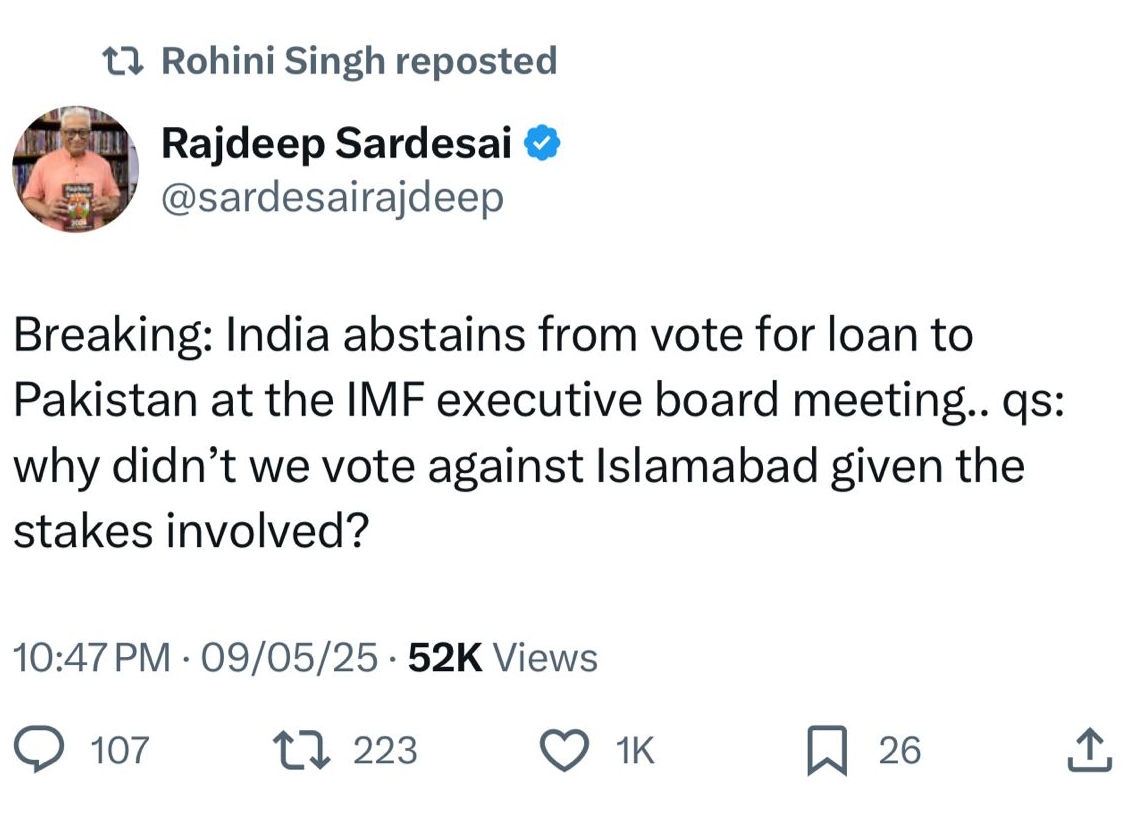Click the 107 replies count
The image size is (1127, 827).
[x=119, y=751]
